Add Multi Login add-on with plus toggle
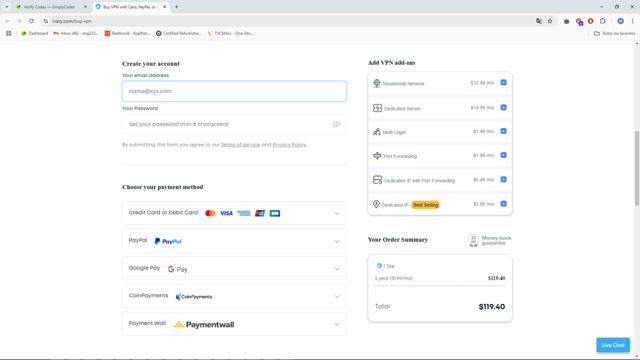 (503, 131)
